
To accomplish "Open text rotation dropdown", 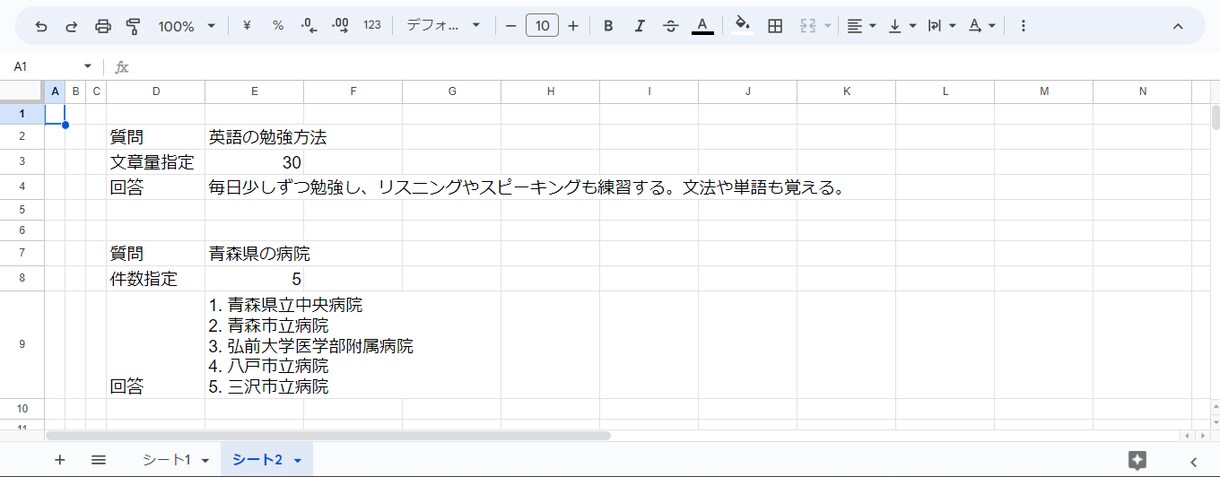I will coord(981,26).
